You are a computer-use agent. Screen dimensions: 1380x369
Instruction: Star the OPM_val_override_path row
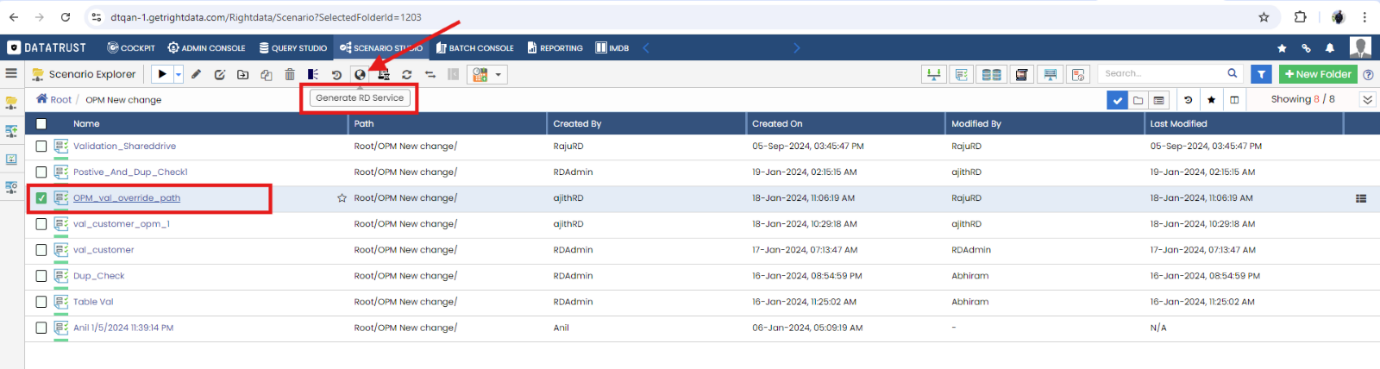(x=342, y=198)
